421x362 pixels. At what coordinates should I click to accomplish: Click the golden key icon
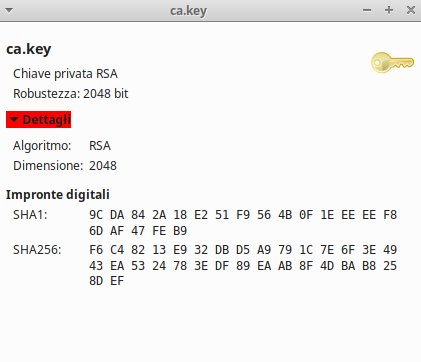tap(392, 63)
